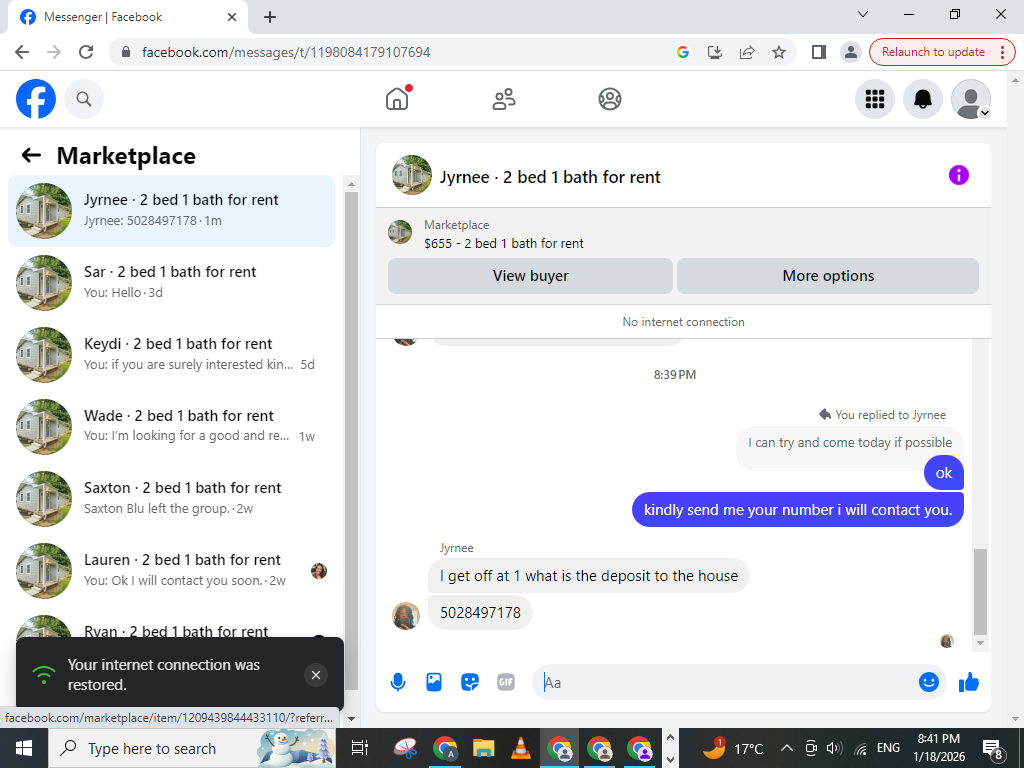
Task: Choose a GIF icon
Action: pos(506,682)
